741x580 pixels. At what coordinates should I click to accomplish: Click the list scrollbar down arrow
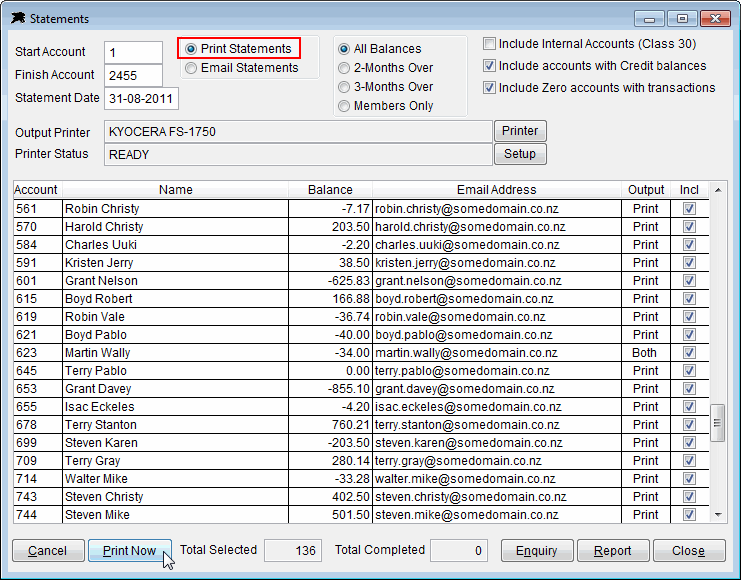pyautogui.click(x=718, y=515)
